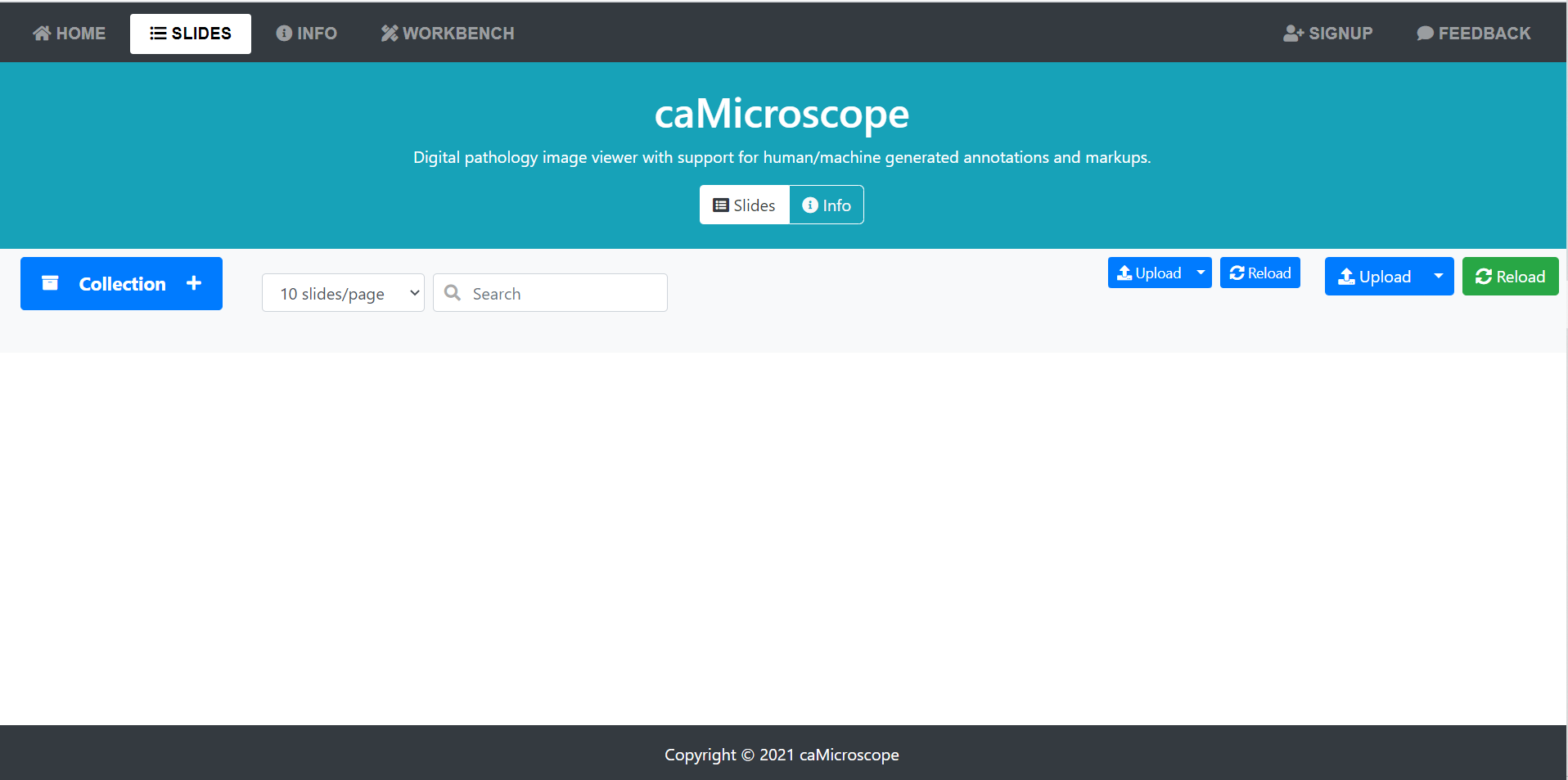Open the FEEDBACK link

click(1474, 34)
